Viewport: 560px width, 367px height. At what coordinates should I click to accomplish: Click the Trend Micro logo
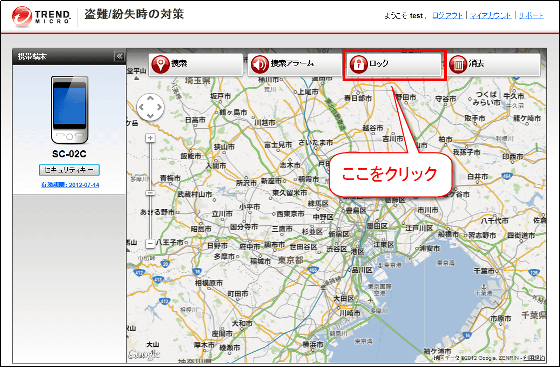tap(41, 16)
